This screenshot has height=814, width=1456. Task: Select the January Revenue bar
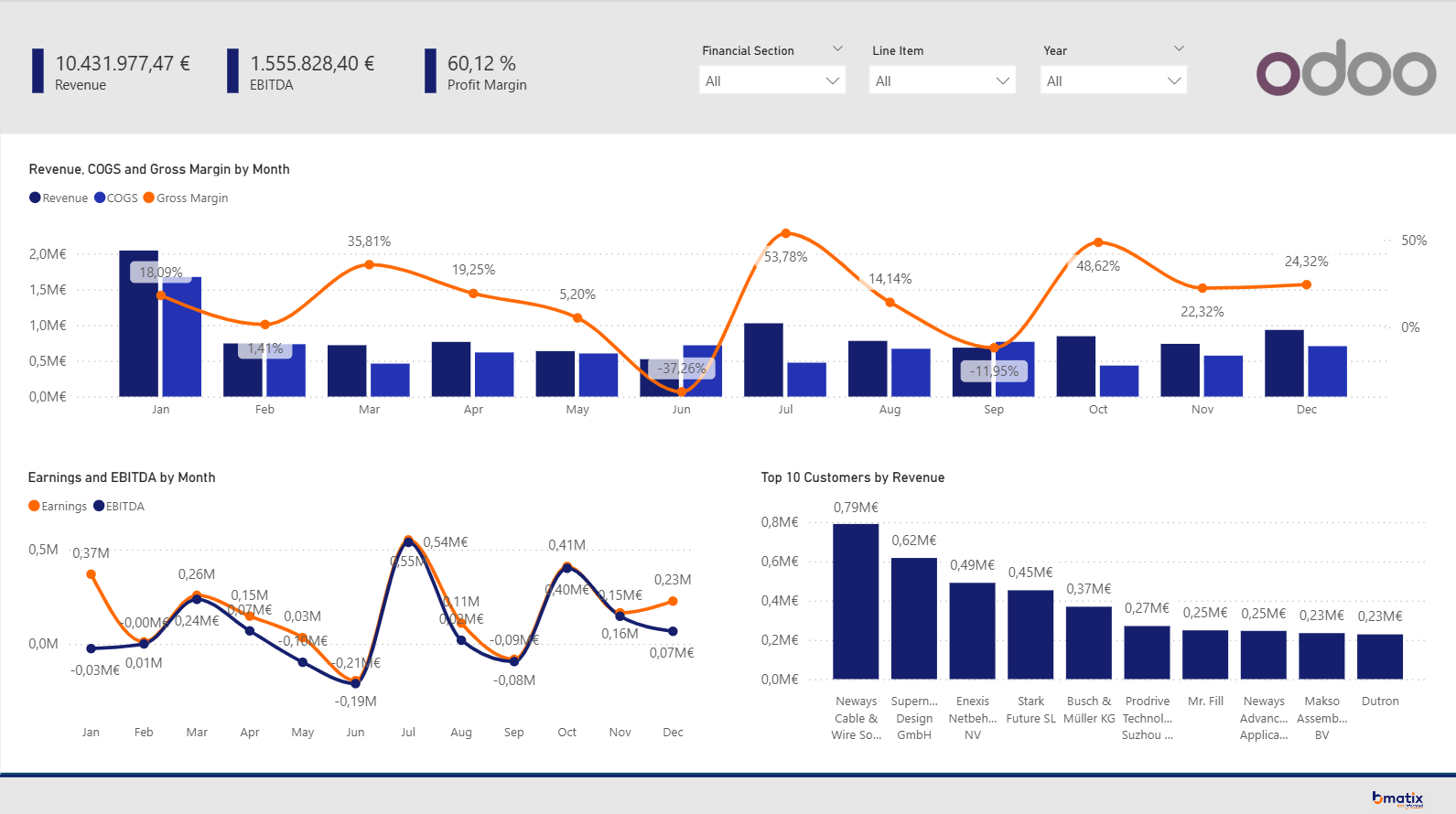138,324
